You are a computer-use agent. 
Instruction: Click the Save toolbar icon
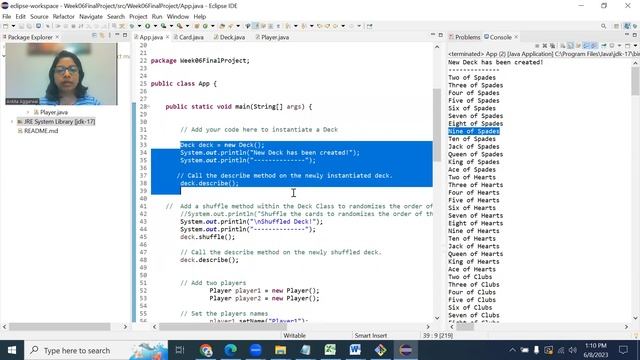tap(21, 26)
